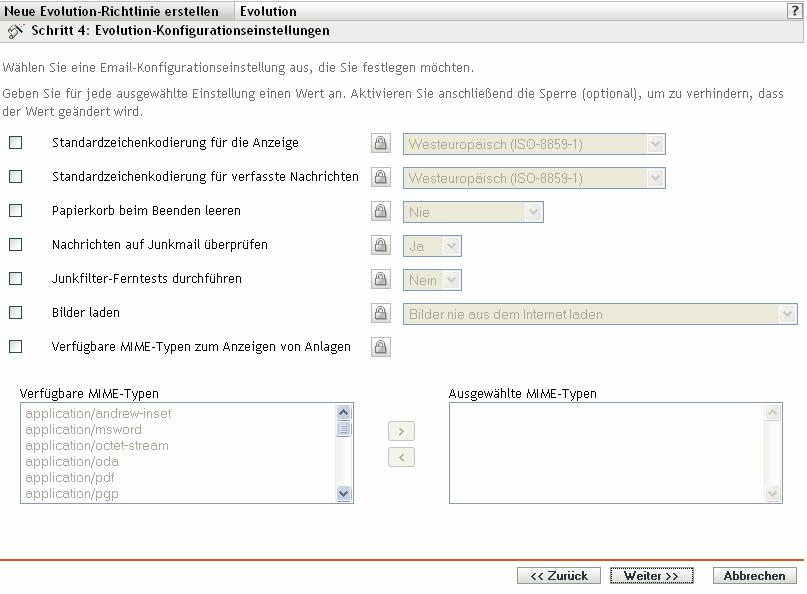The height and width of the screenshot is (594, 807).
Task: Enable Junkfilter-Ferntests durchführen checkbox
Action: point(15,278)
